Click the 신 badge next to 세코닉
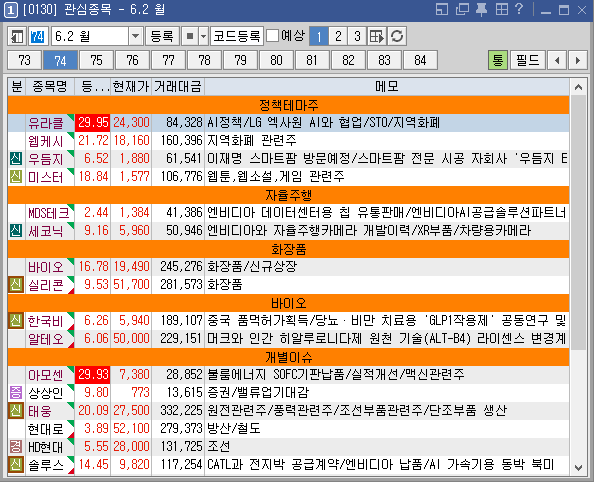 (x=16, y=230)
